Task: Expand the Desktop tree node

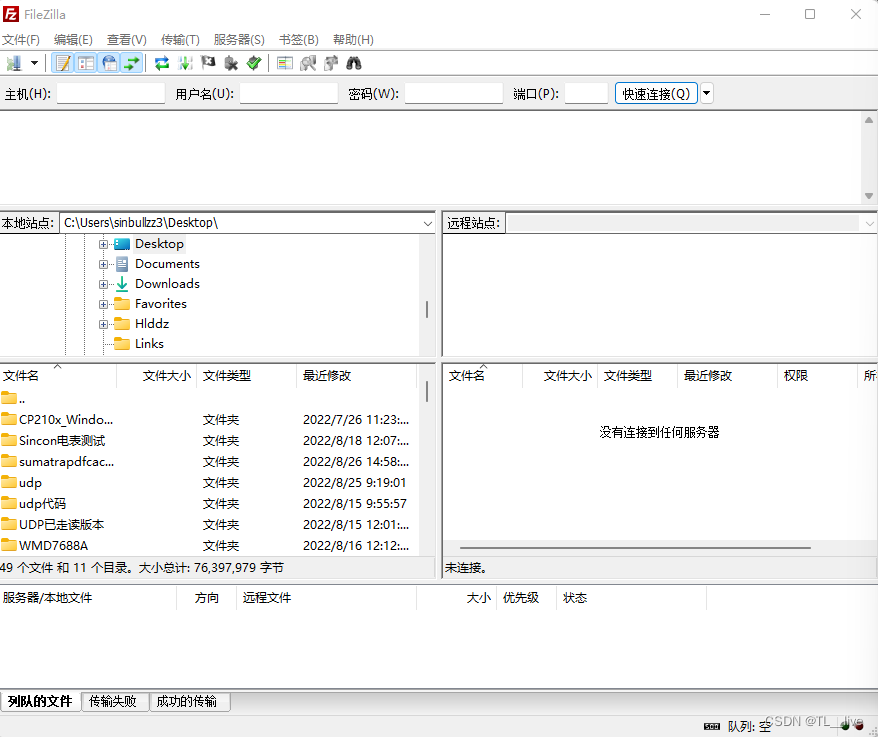Action: coord(103,244)
